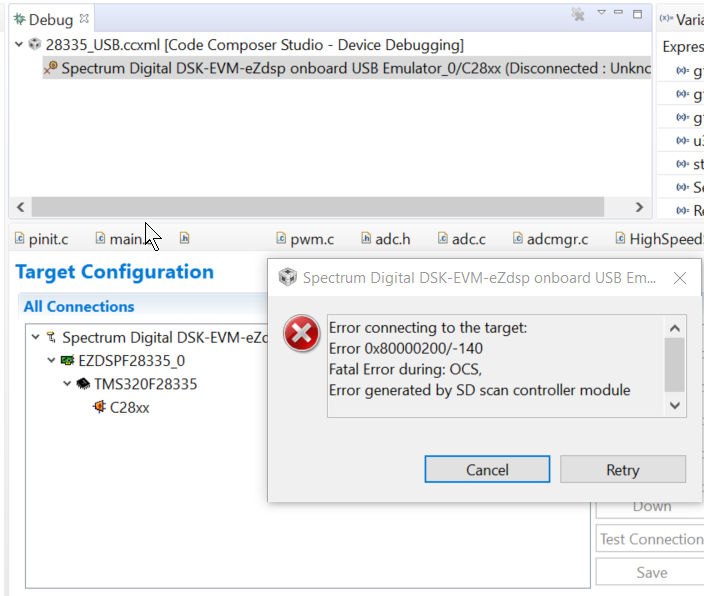The image size is (704, 596).
Task: Collapse the 28335_USB.ccxml debug tree node
Action: tap(19, 45)
